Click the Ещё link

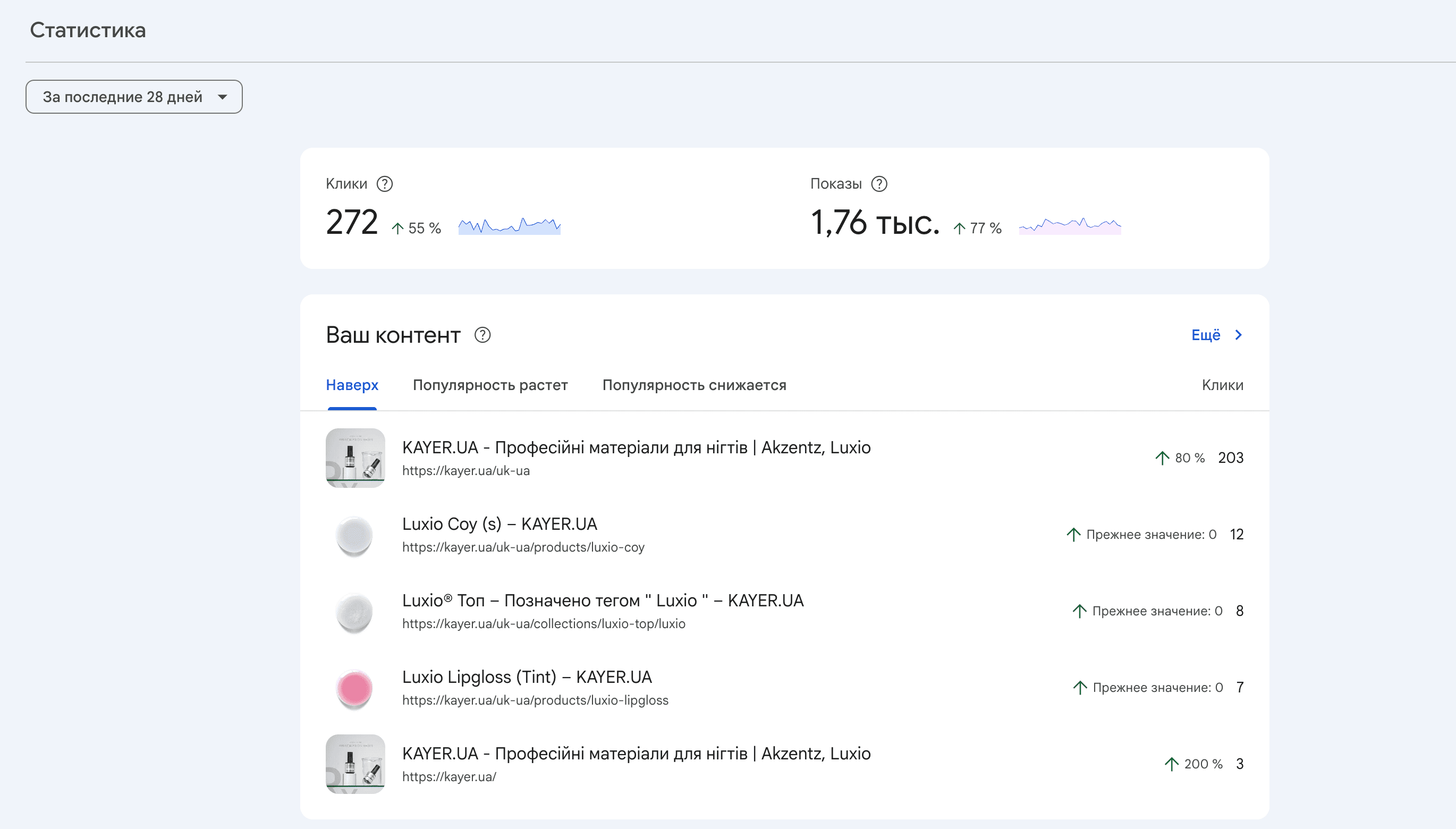pos(1206,335)
